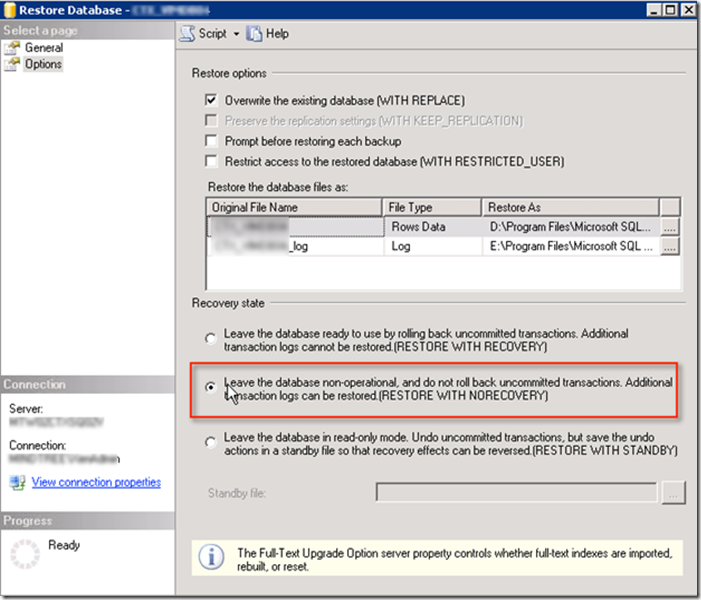Click the Restore Database title bar icon
The width and height of the screenshot is (701, 600).
9,10
